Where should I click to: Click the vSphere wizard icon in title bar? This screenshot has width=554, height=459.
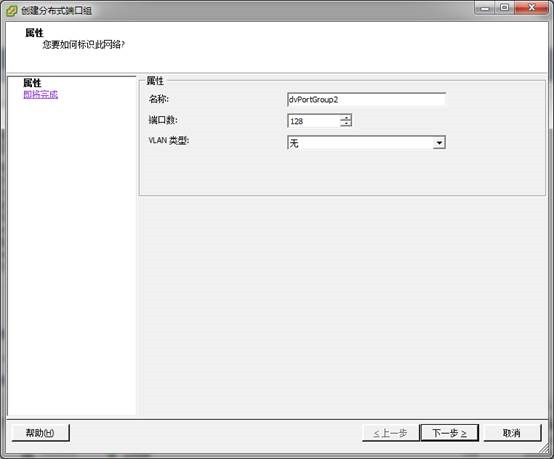[x=11, y=11]
